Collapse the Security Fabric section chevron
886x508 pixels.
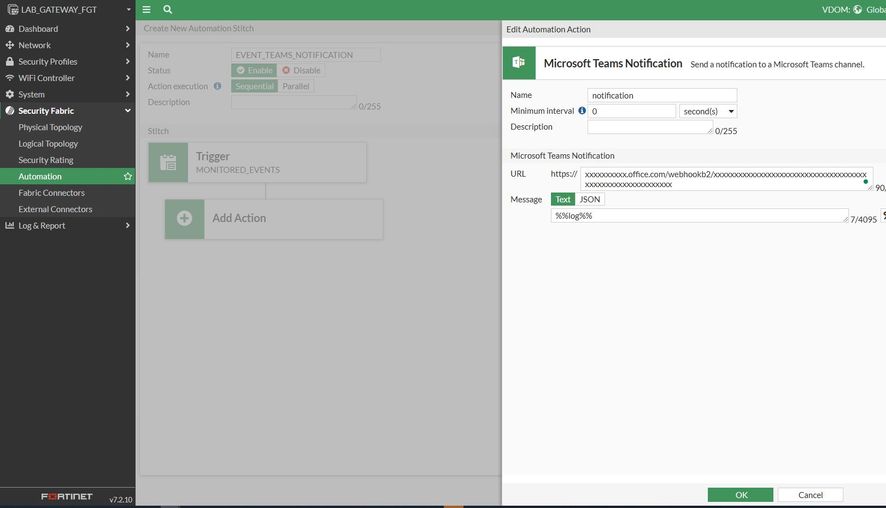click(x=128, y=111)
